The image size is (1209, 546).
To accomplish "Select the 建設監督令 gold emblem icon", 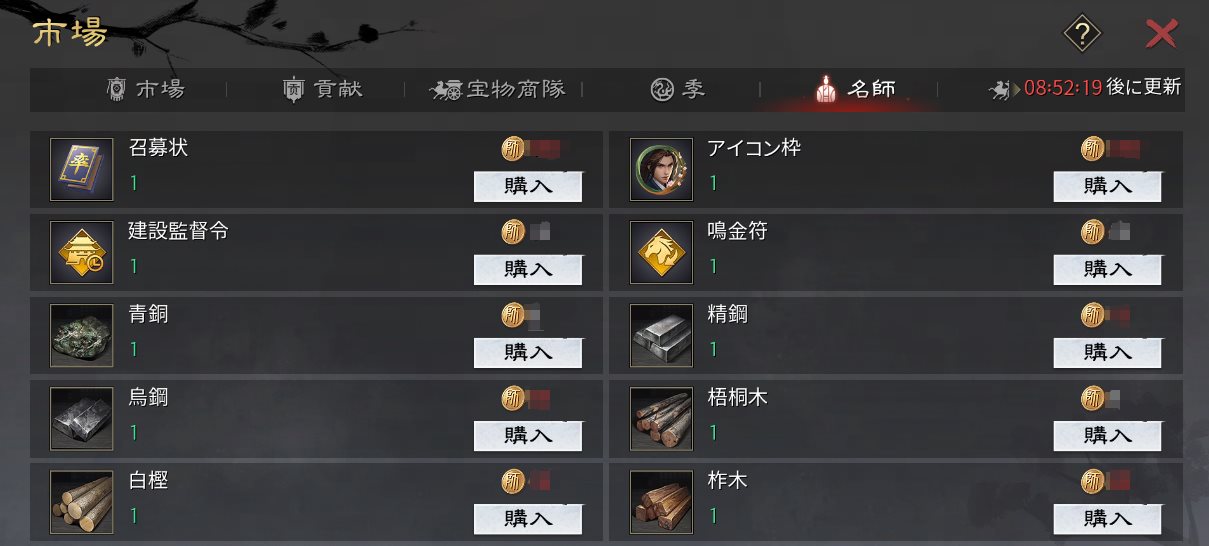I will click(x=81, y=252).
